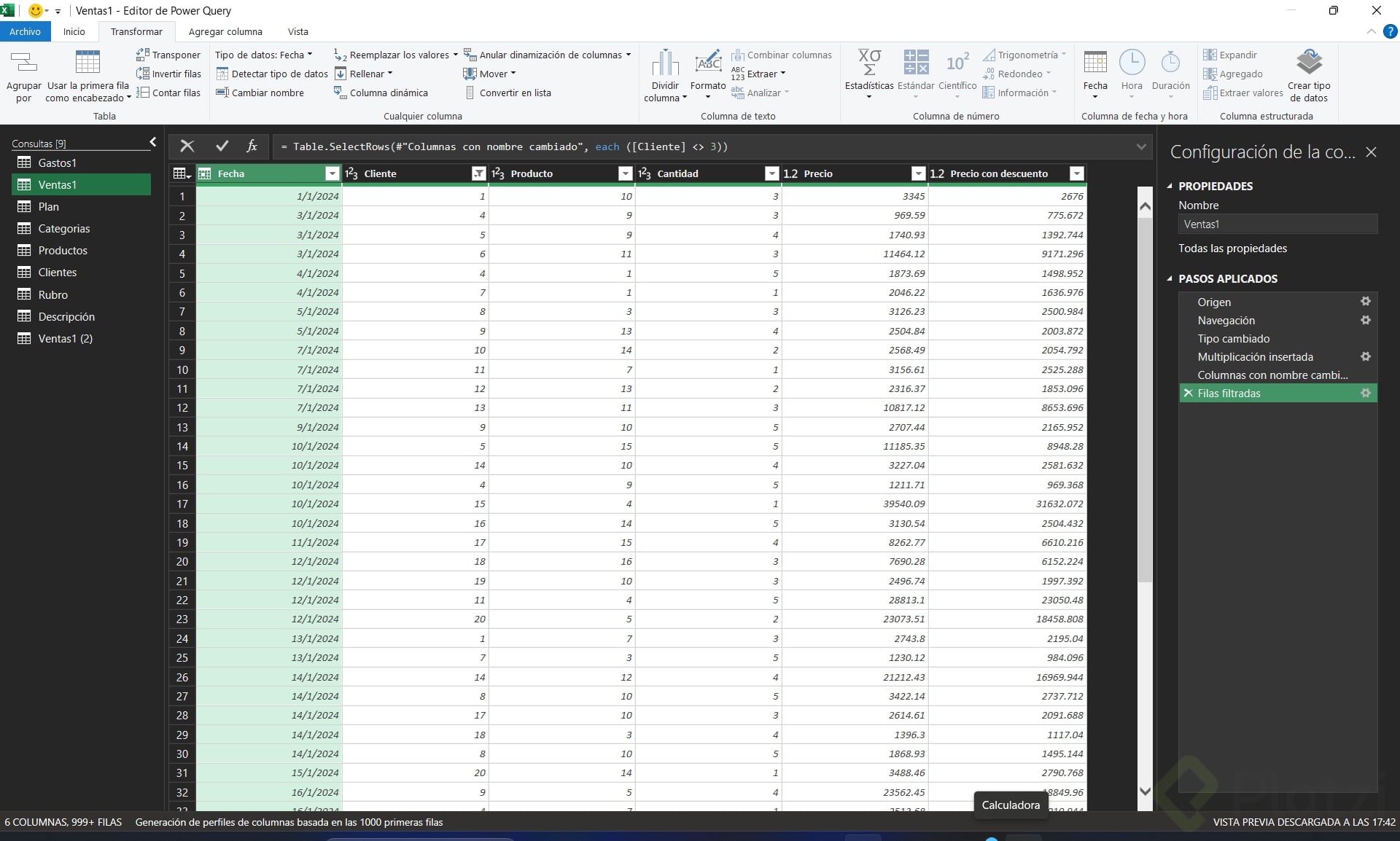Click the Hora clock icon
Image resolution: width=1400 pixels, height=841 pixels.
coord(1131,63)
